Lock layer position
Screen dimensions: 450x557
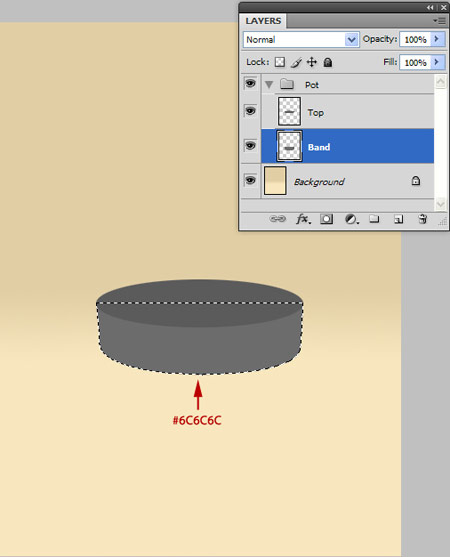pos(312,63)
